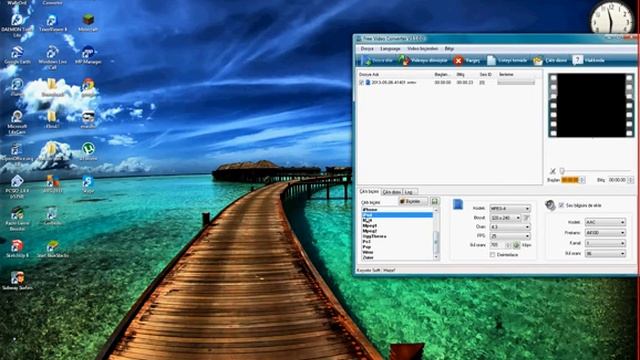Click the desktop clock gadget
The image size is (640, 360).
pyautogui.click(x=611, y=18)
